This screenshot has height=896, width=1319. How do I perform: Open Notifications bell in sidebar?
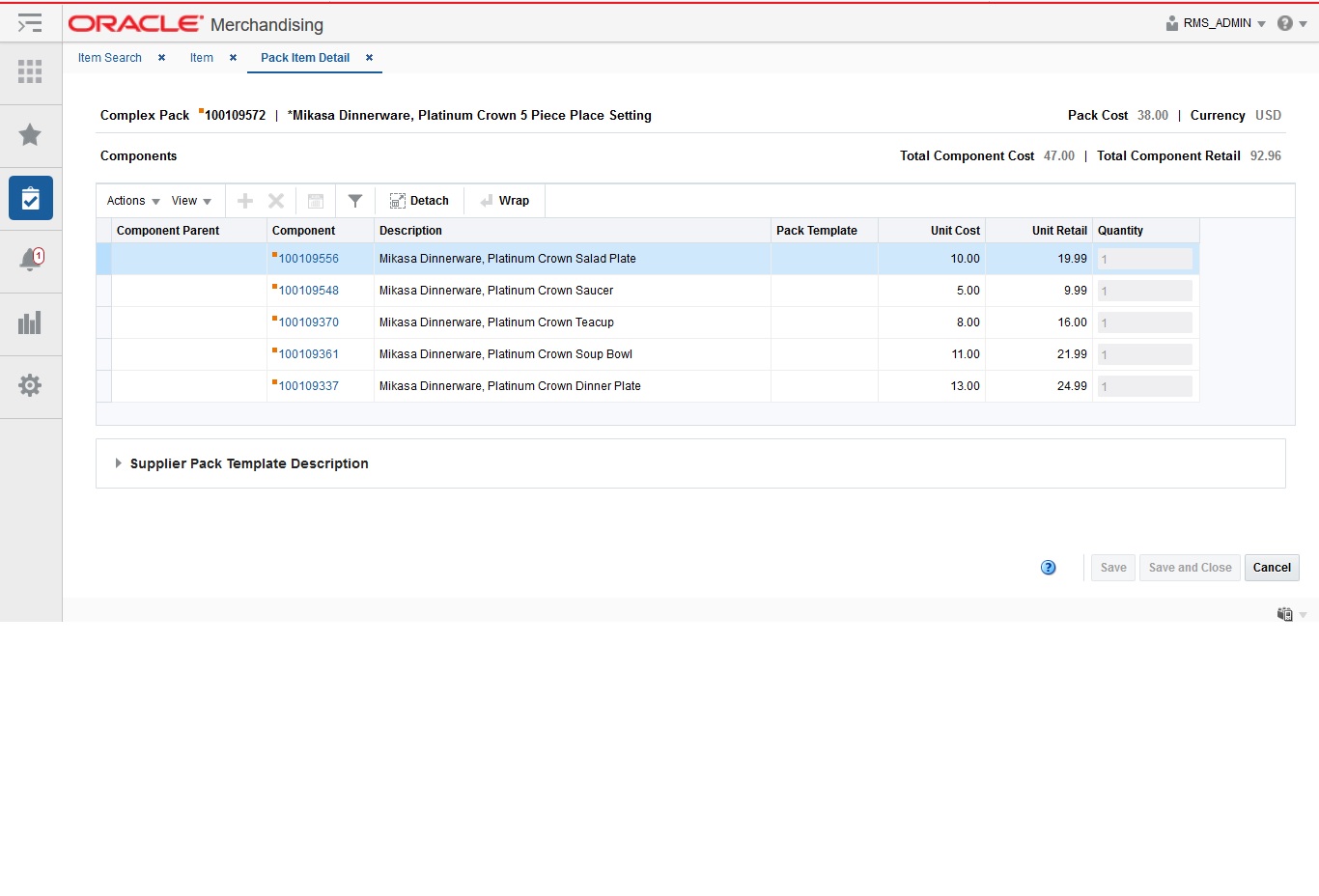(x=30, y=260)
